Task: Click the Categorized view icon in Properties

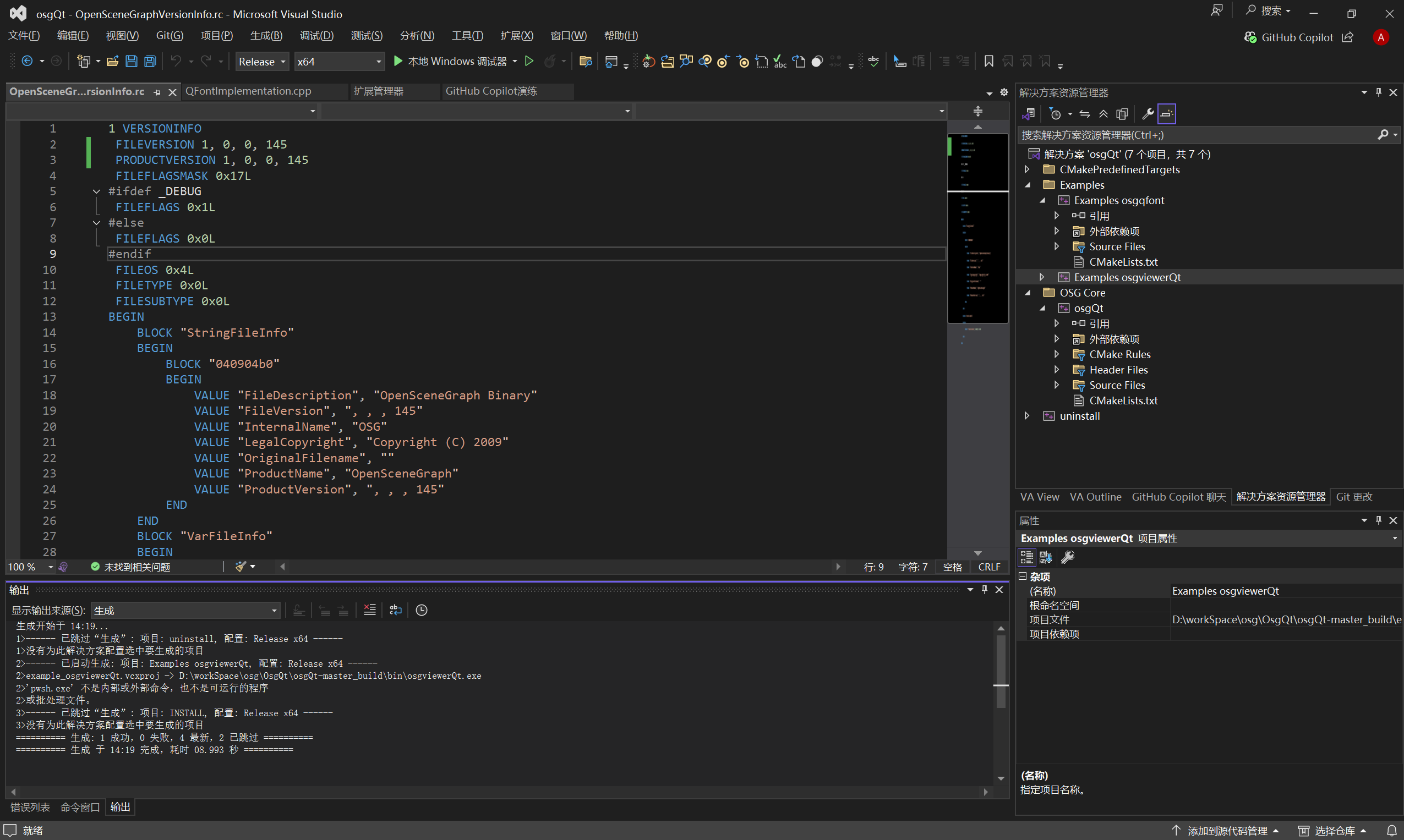Action: pos(1027,557)
